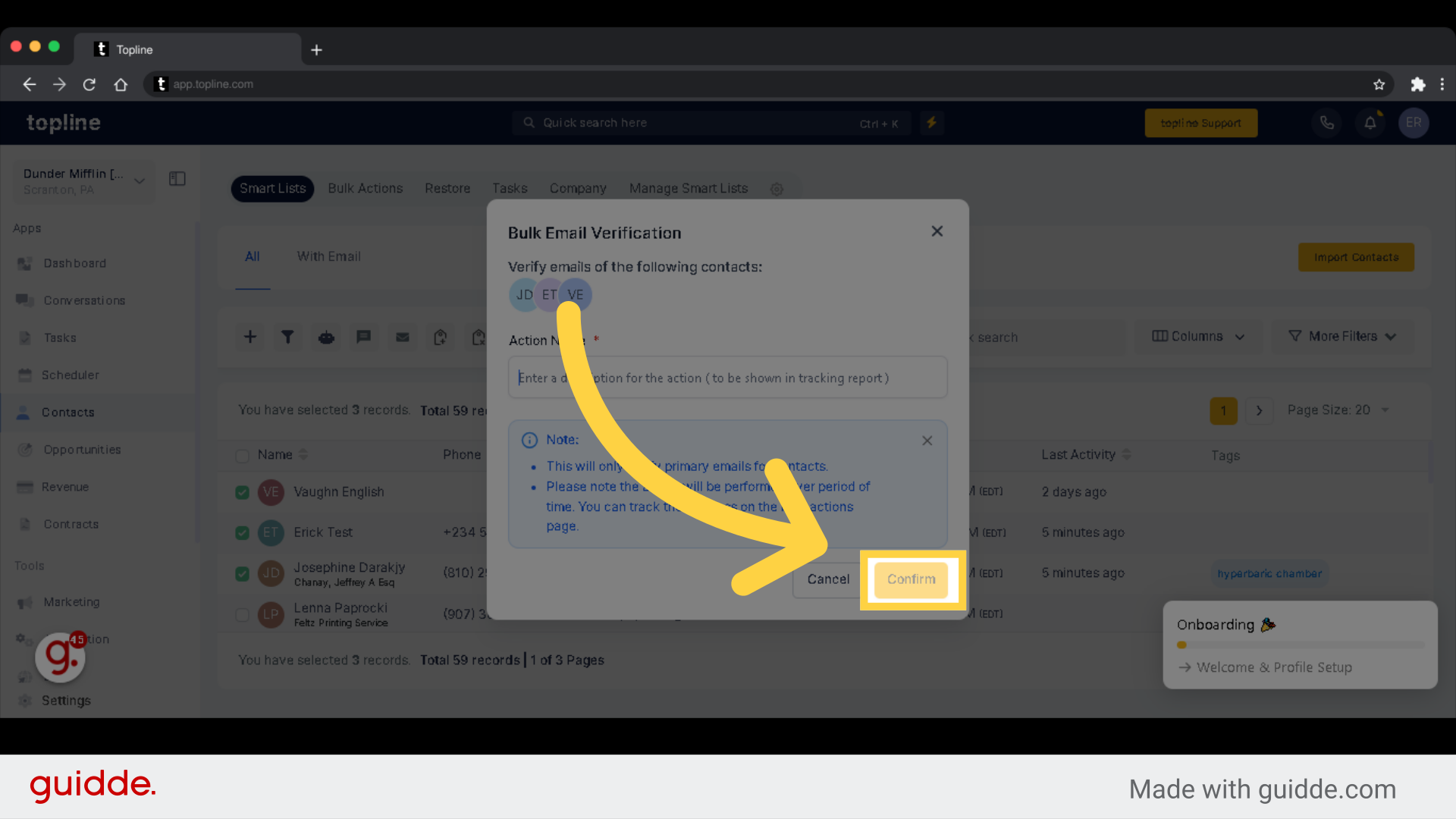The height and width of the screenshot is (819, 1456).
Task: Click the lightning bolt quick actions icon
Action: [x=931, y=122]
